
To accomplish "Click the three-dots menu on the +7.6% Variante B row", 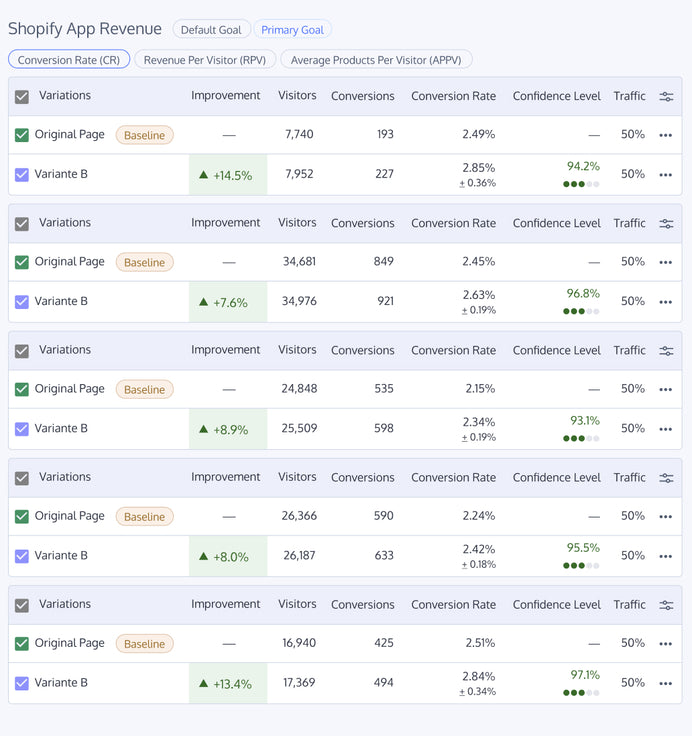I will (666, 302).
